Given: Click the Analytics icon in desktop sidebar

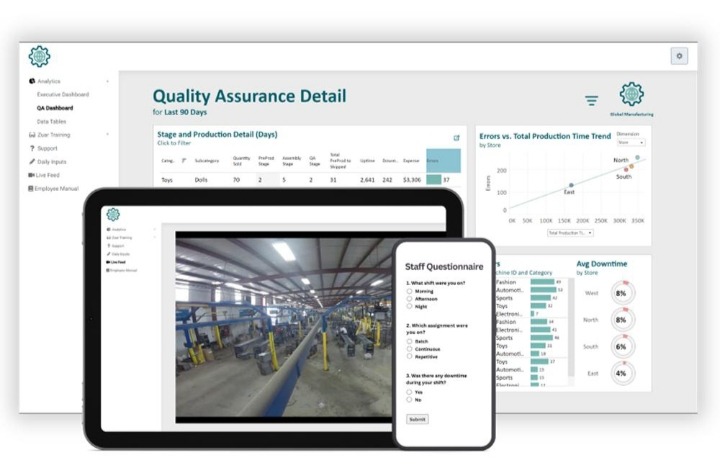Looking at the screenshot, I should click(x=32, y=81).
